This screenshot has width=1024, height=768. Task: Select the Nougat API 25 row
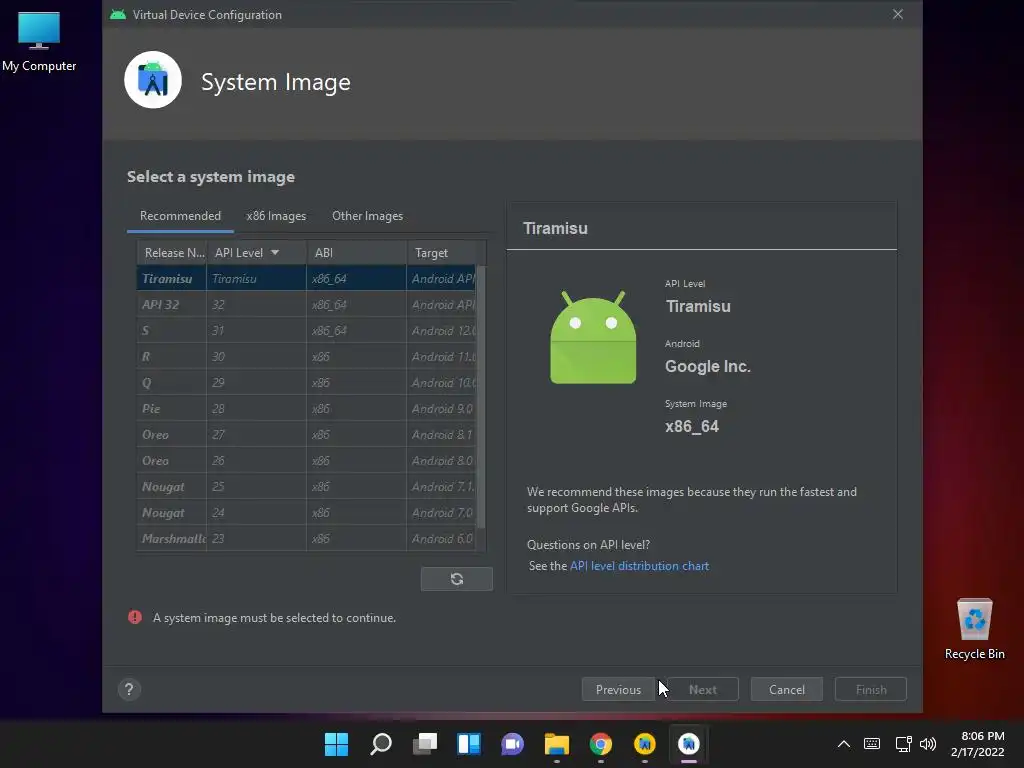click(306, 487)
